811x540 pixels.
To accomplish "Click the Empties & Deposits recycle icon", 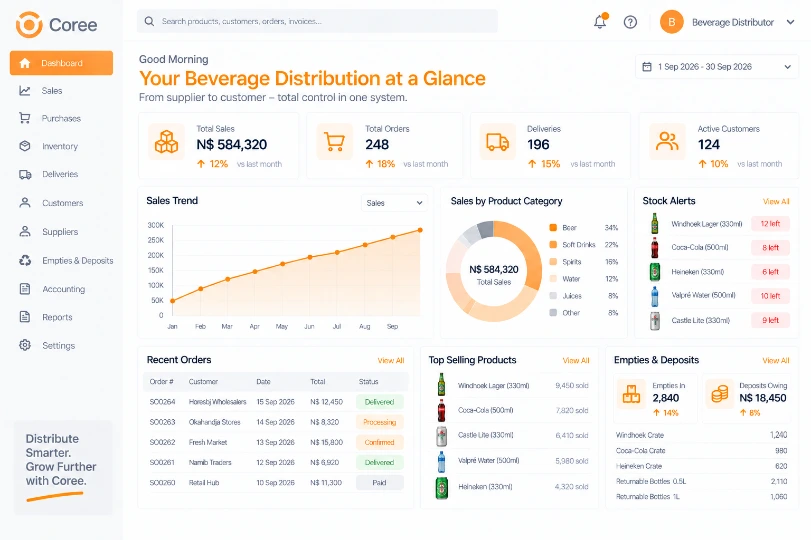I will [25, 260].
